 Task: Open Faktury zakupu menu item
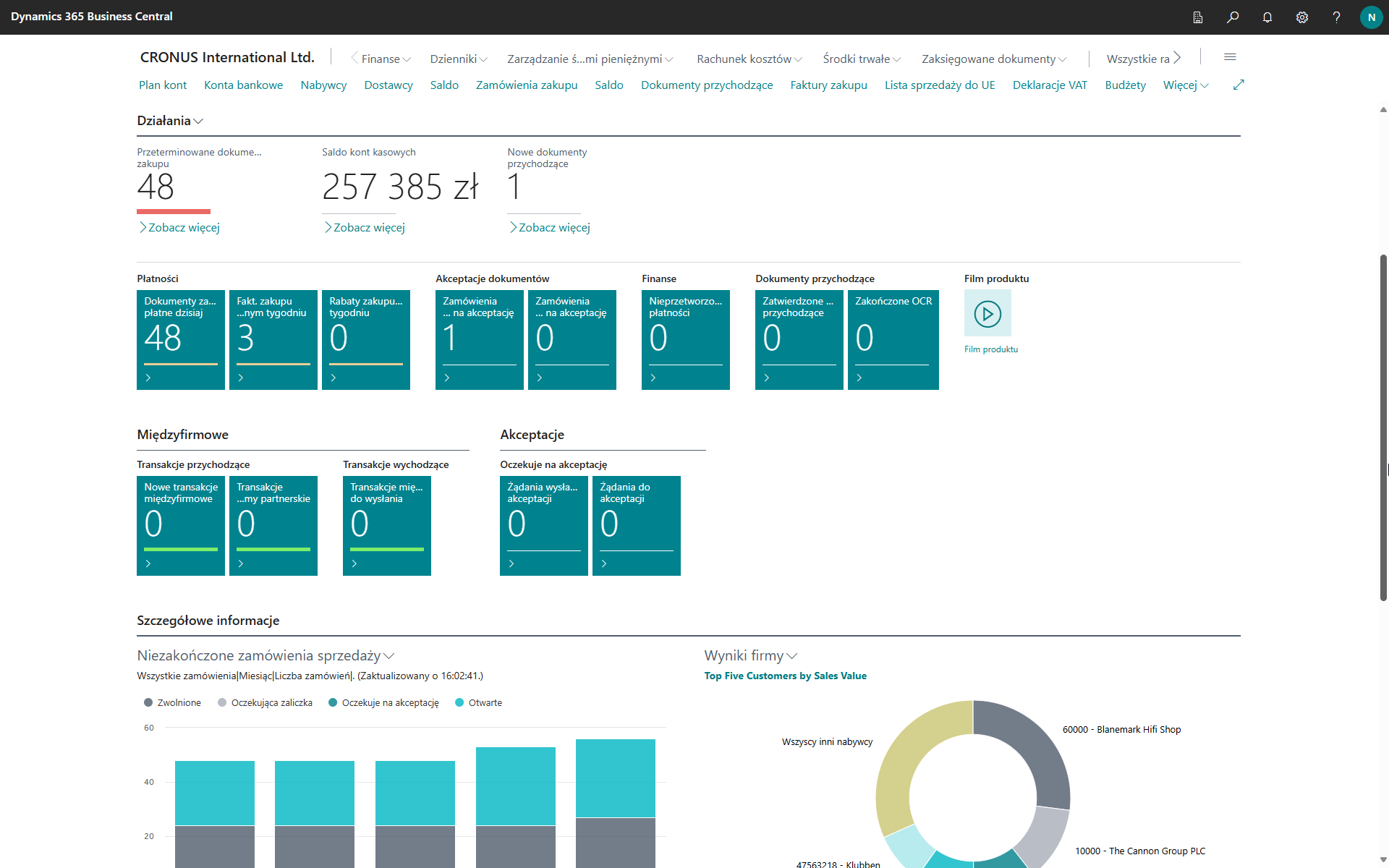tap(828, 85)
